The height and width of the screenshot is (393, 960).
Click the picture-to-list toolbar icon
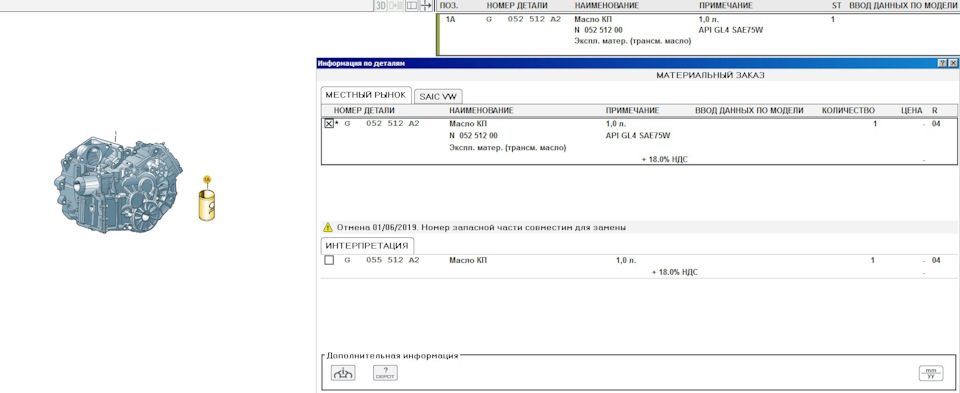[x=396, y=6]
